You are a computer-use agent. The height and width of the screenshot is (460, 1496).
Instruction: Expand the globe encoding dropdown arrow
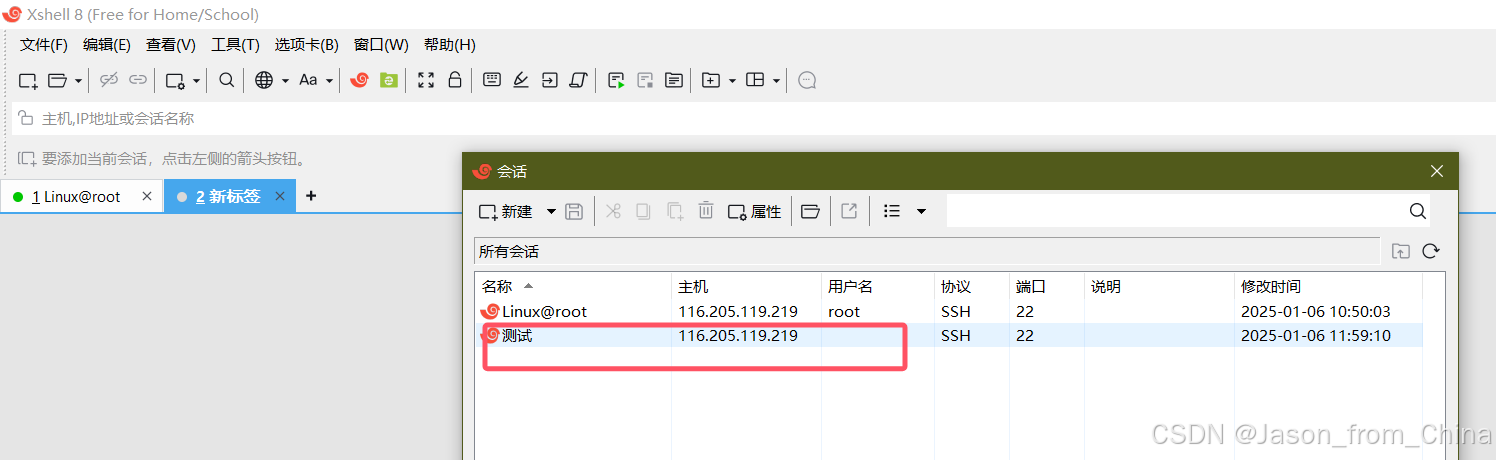(285, 81)
